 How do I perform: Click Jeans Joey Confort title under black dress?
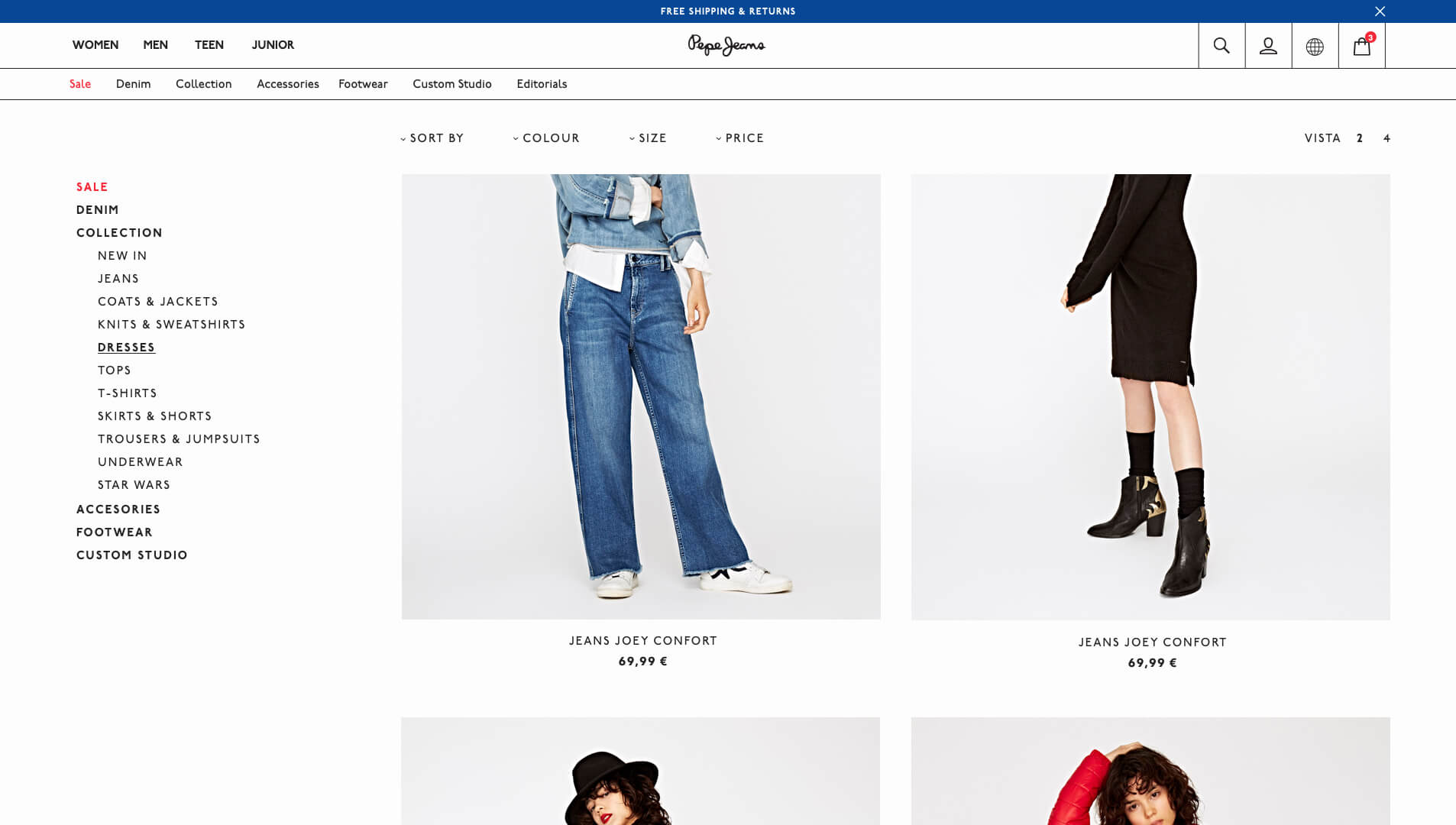pyautogui.click(x=1152, y=642)
